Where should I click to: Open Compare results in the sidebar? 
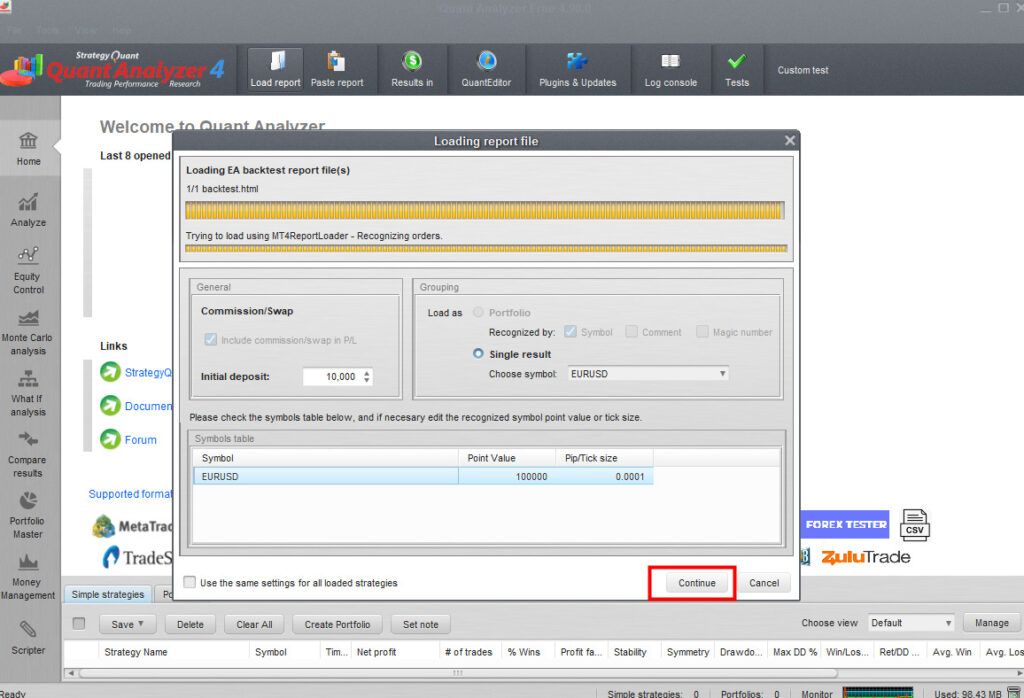[x=27, y=454]
